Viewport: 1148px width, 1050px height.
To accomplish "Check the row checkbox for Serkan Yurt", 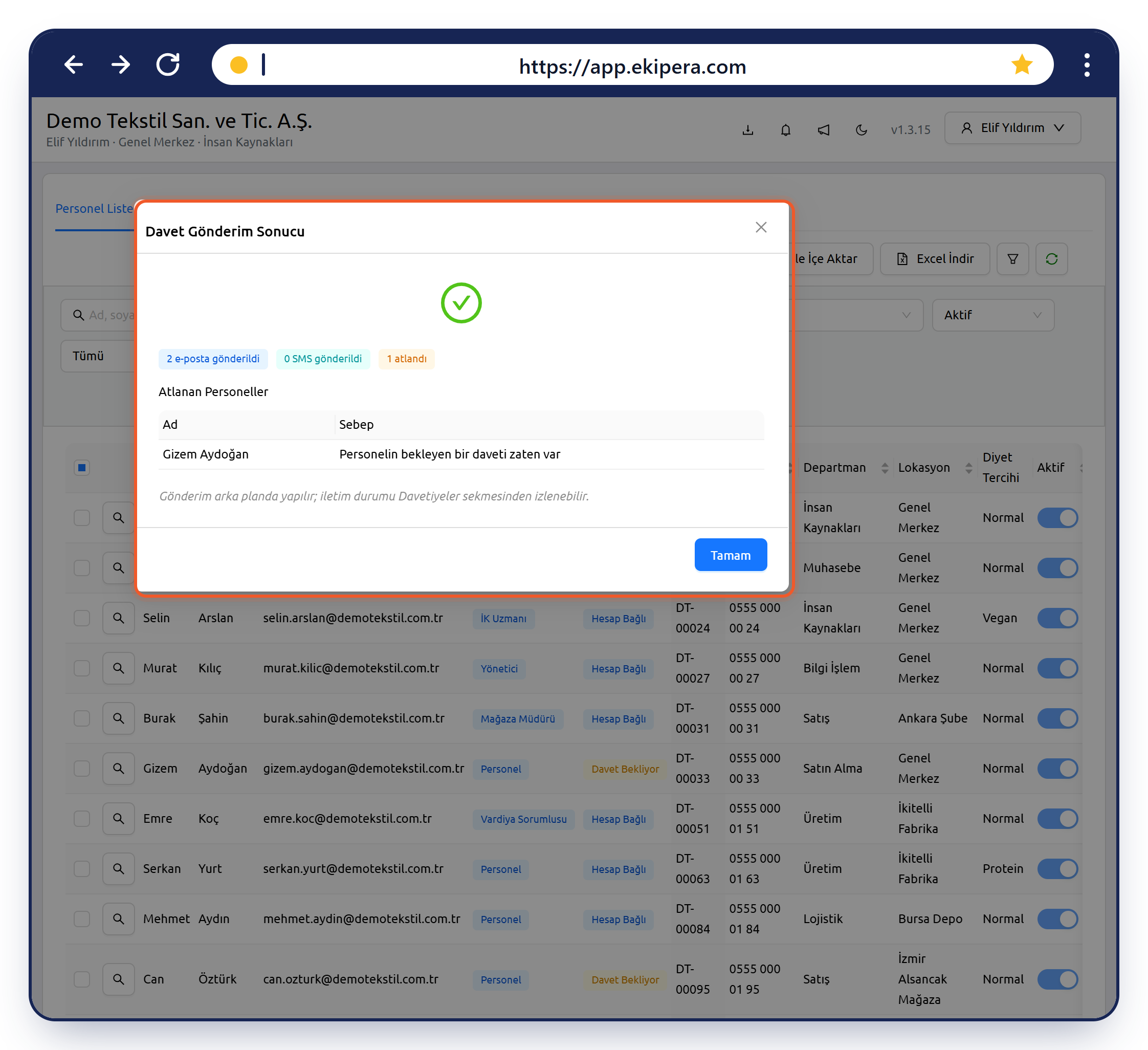I will (x=82, y=868).
